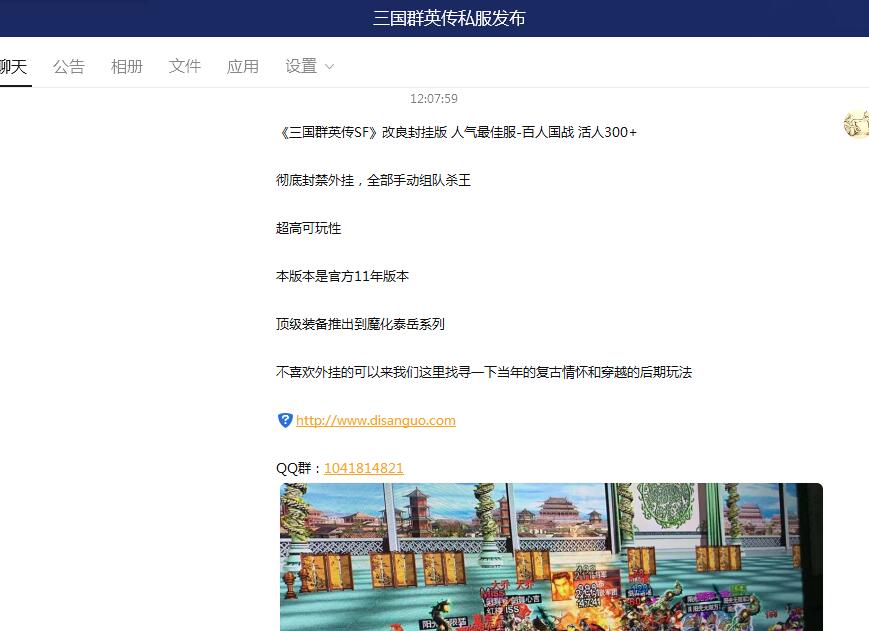This screenshot has width=869, height=631.
Task: Open the 相册 tab
Action: click(127, 66)
